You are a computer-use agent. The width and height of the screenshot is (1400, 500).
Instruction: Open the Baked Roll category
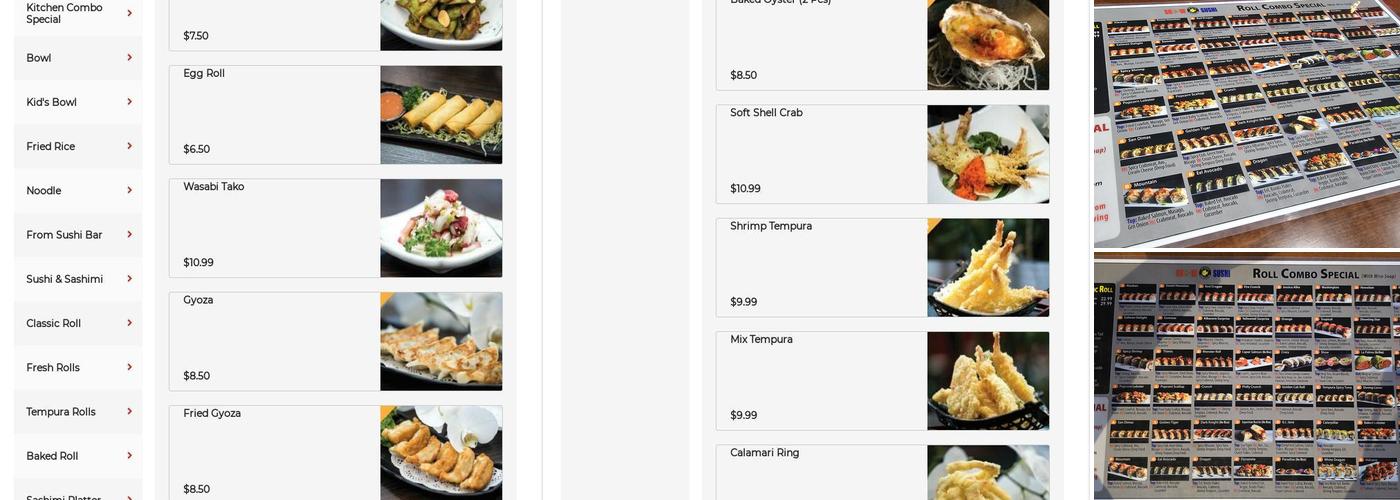(x=78, y=456)
